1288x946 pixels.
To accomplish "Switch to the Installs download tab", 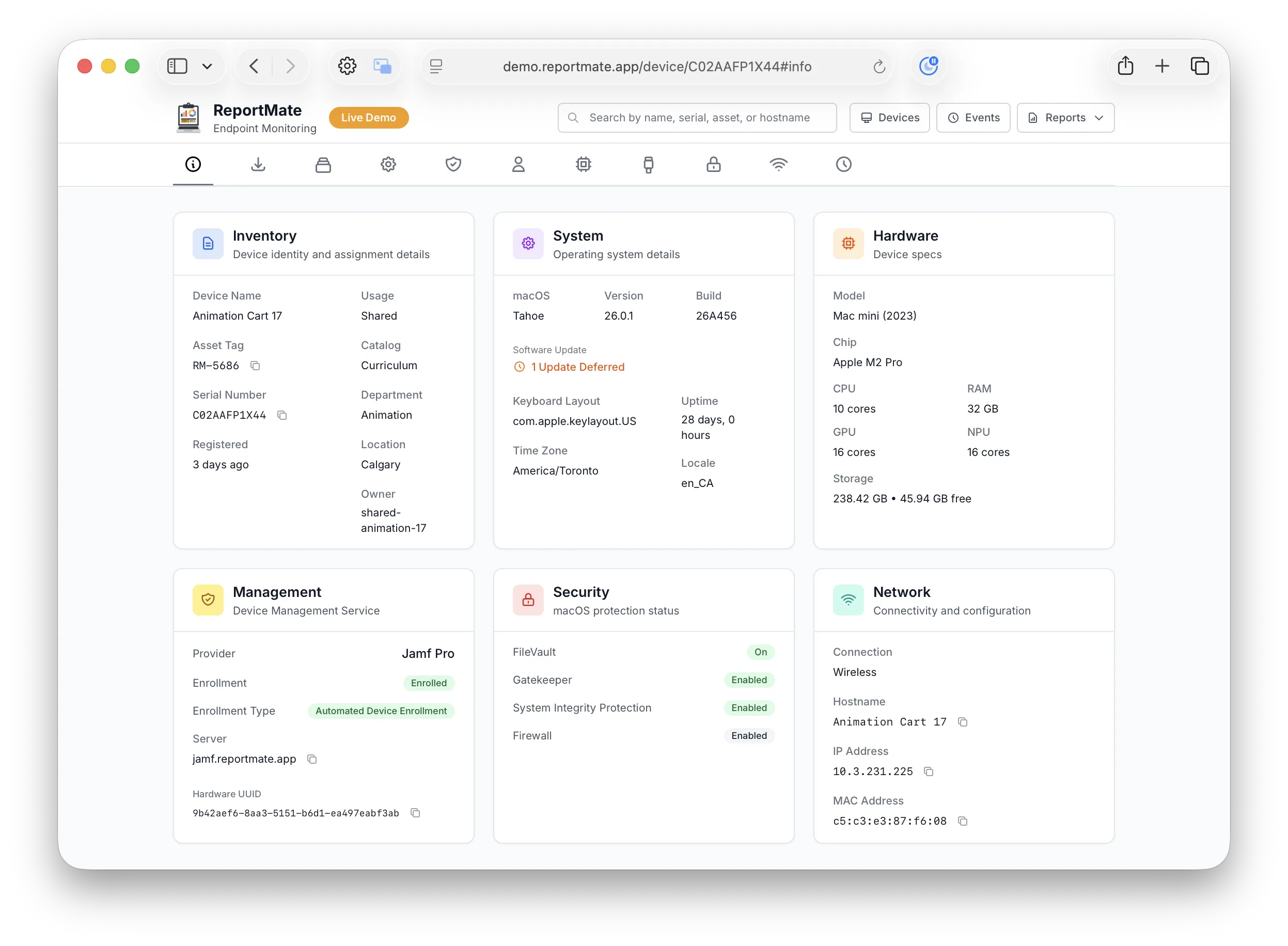I will click(258, 164).
